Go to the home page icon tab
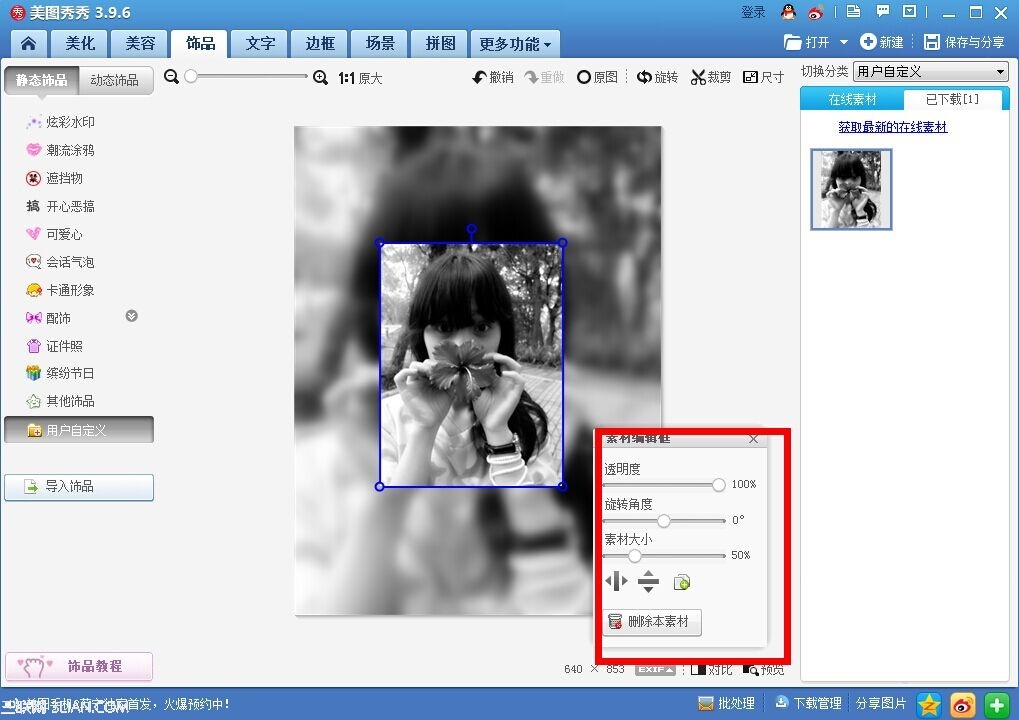Viewport: 1019px width, 720px height. 29,44
